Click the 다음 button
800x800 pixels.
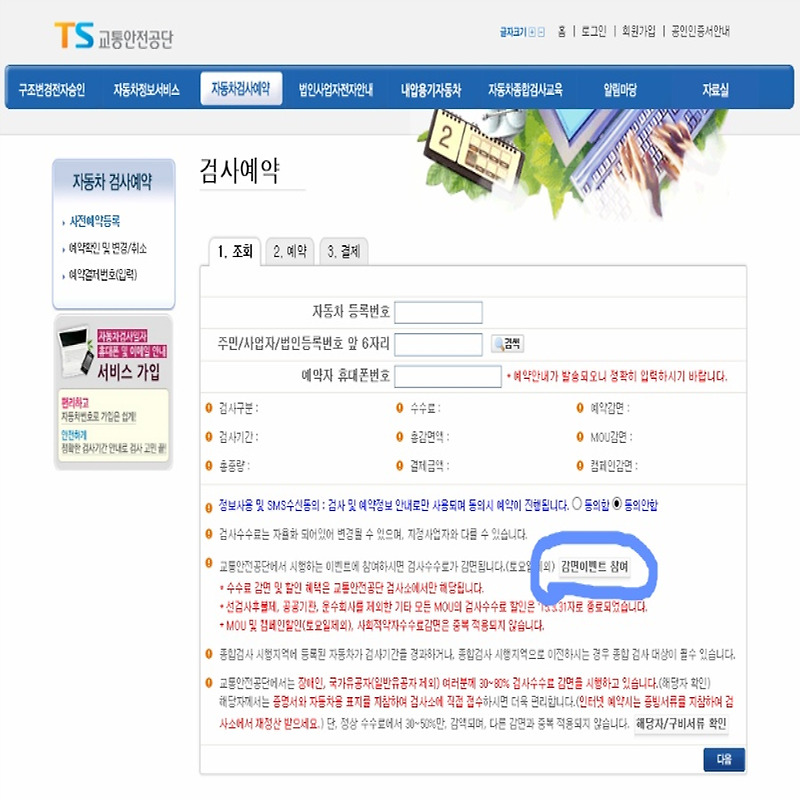(724, 759)
